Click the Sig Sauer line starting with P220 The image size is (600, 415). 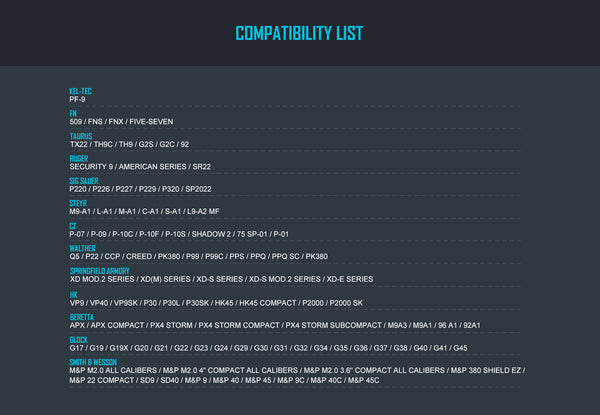140,190
